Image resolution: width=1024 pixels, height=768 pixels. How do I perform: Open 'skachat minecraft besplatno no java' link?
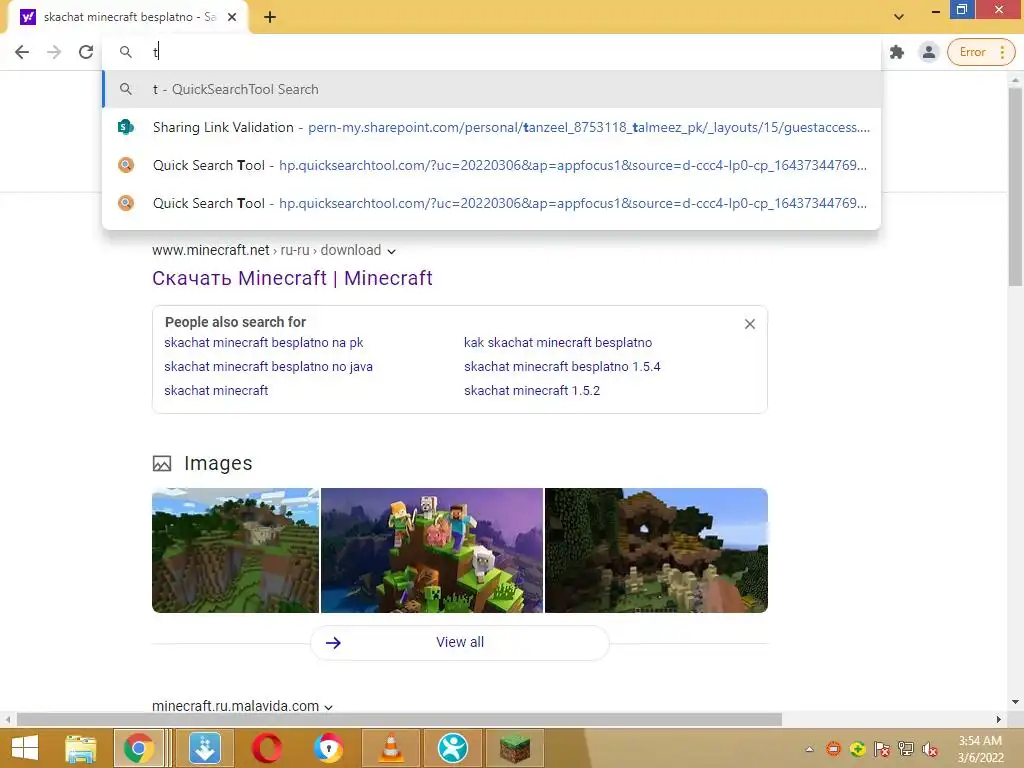point(268,367)
